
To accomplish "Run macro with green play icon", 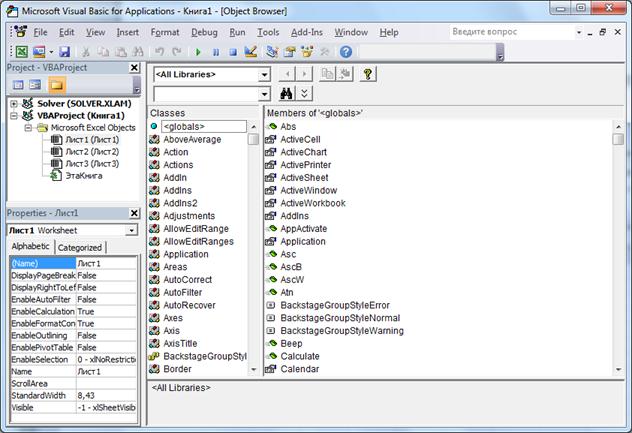I will (x=198, y=52).
